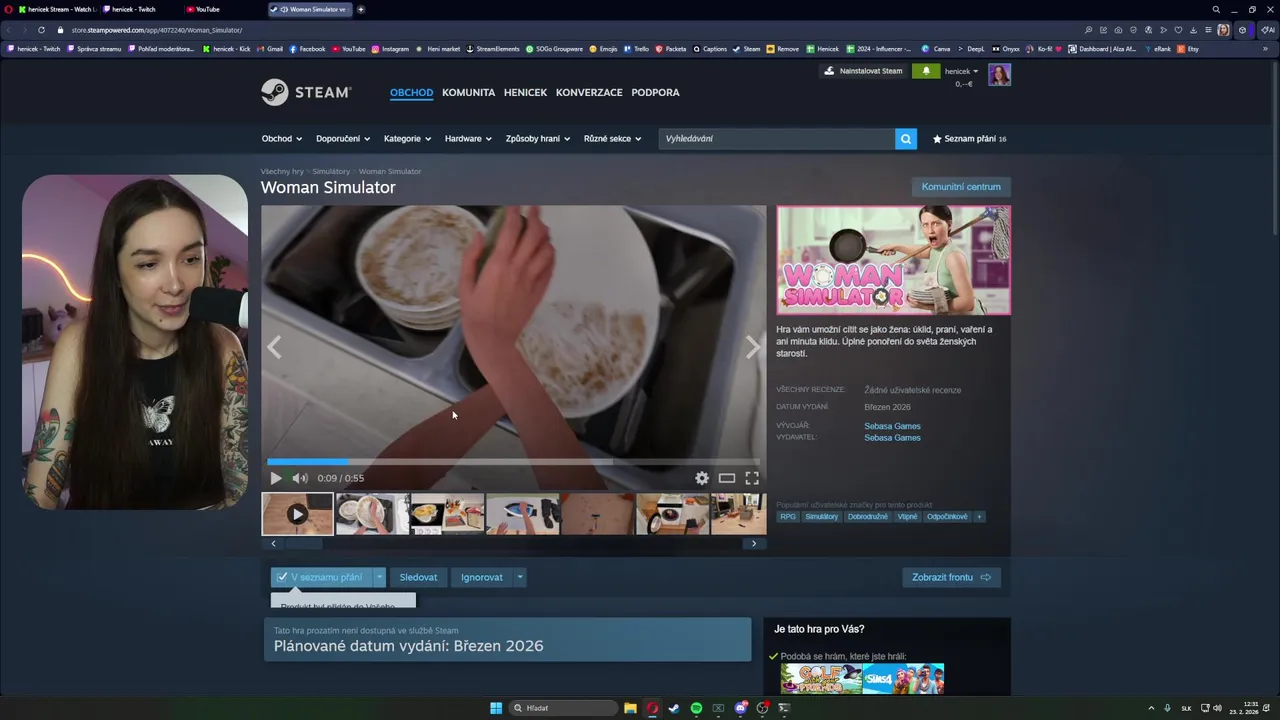Select the trailer thumbnail with play icon
The height and width of the screenshot is (720, 1280).
(297, 514)
